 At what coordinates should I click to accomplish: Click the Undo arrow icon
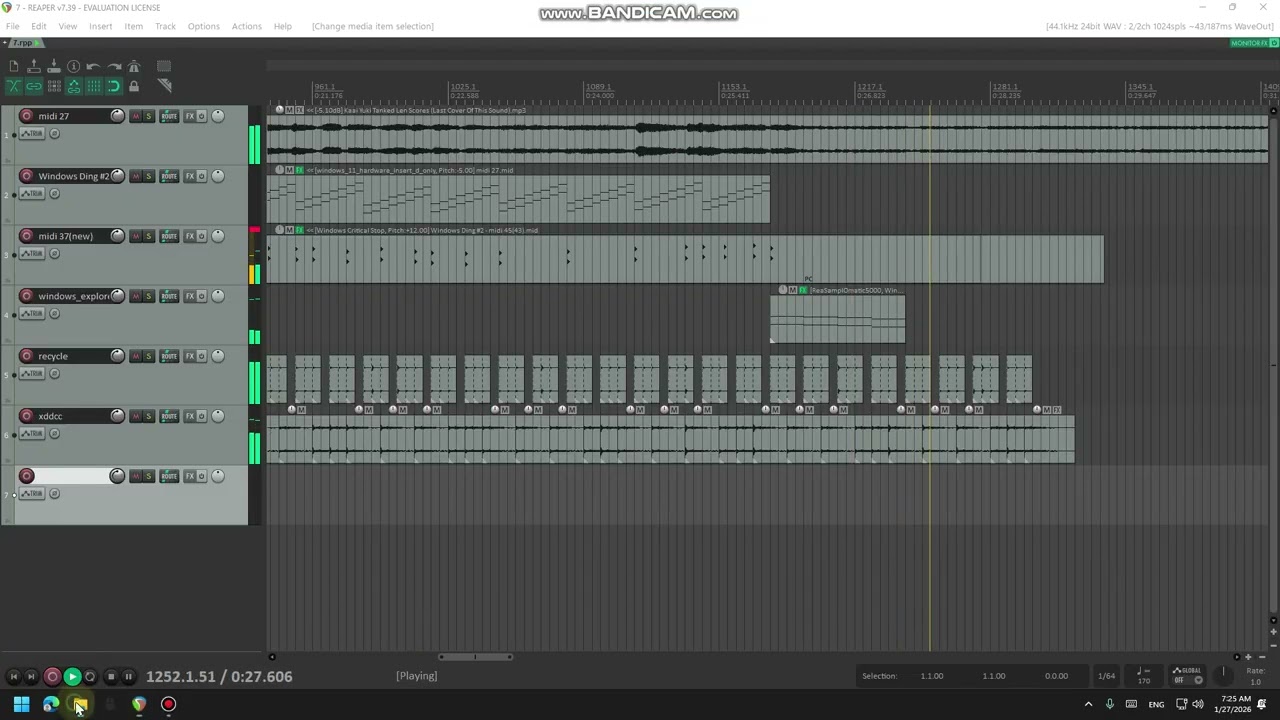pyautogui.click(x=94, y=67)
